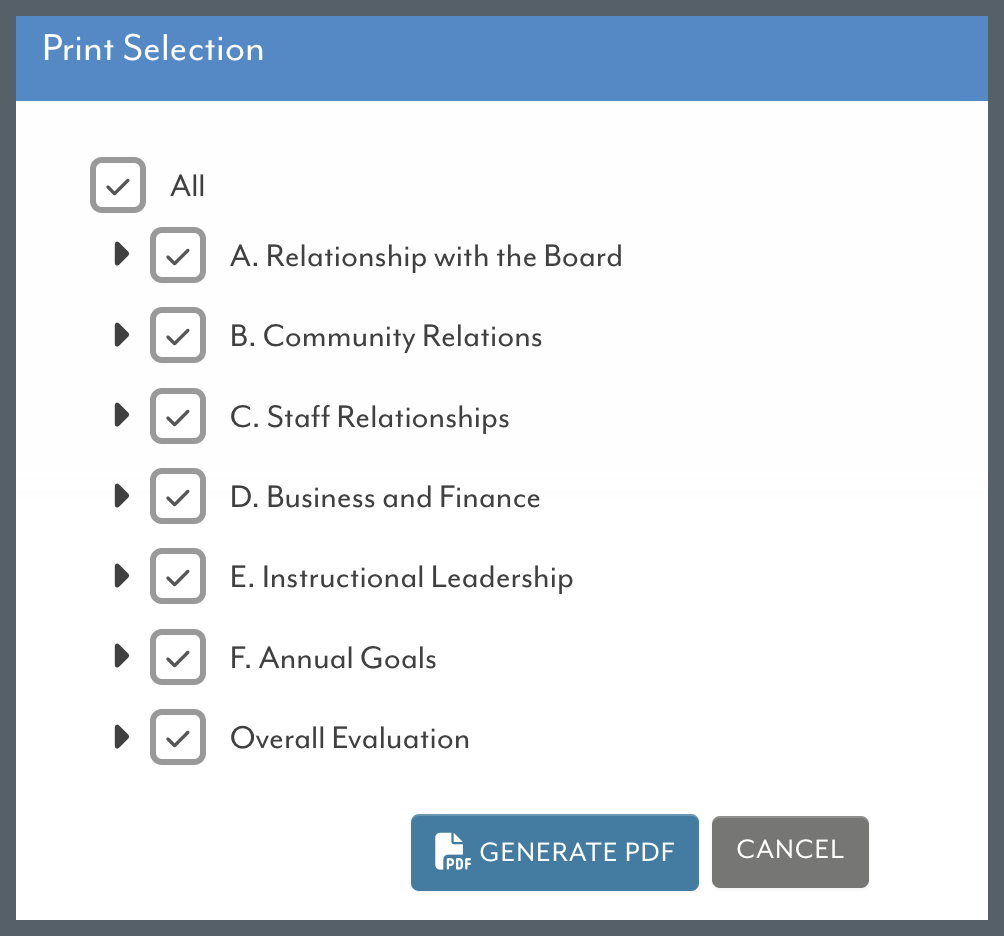Toggle the B. Community Relations checkbox
1004x936 pixels.
[178, 335]
